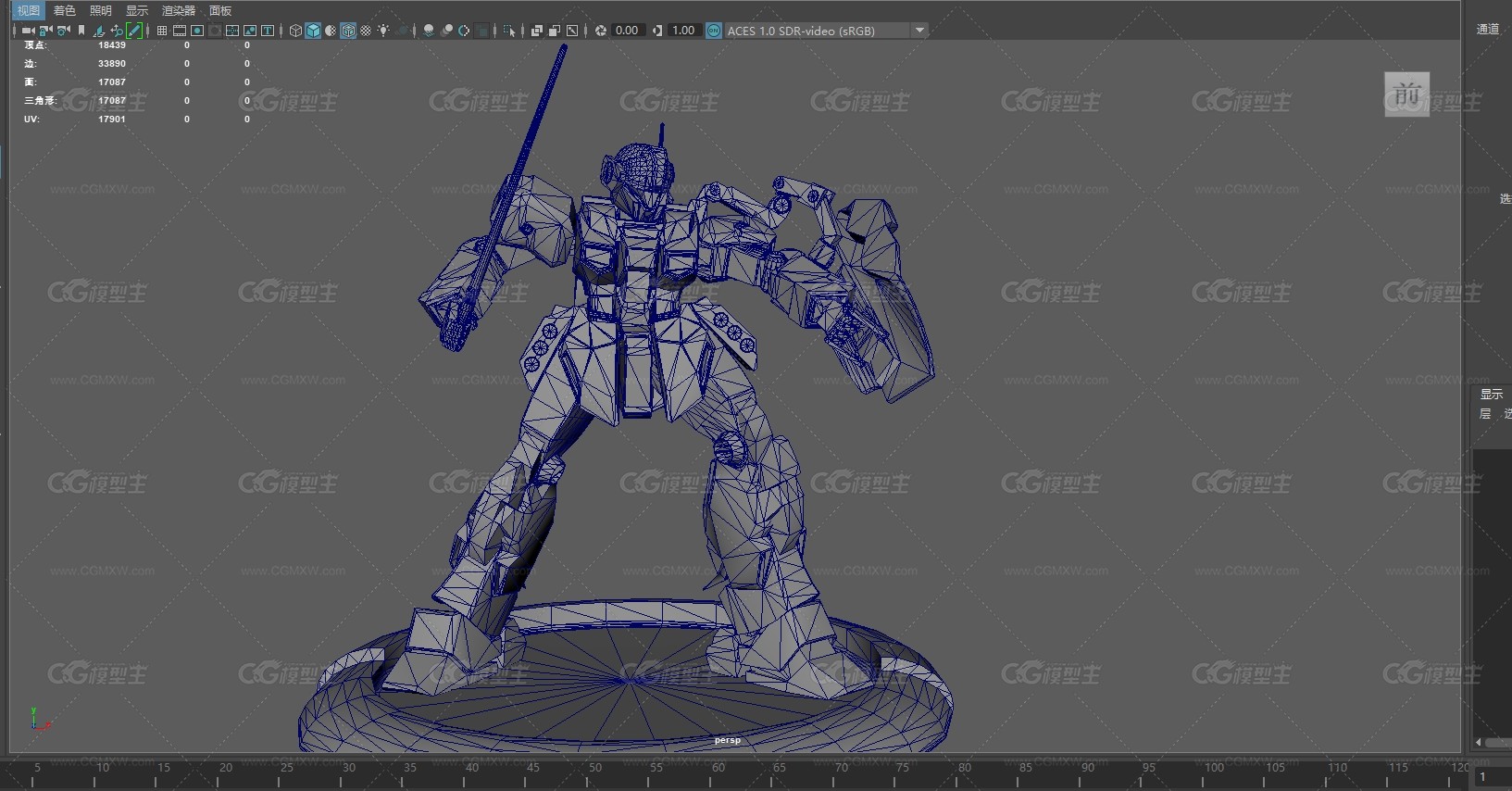Click frame 10 on the time slider
The image size is (1512, 791).
pos(102,768)
